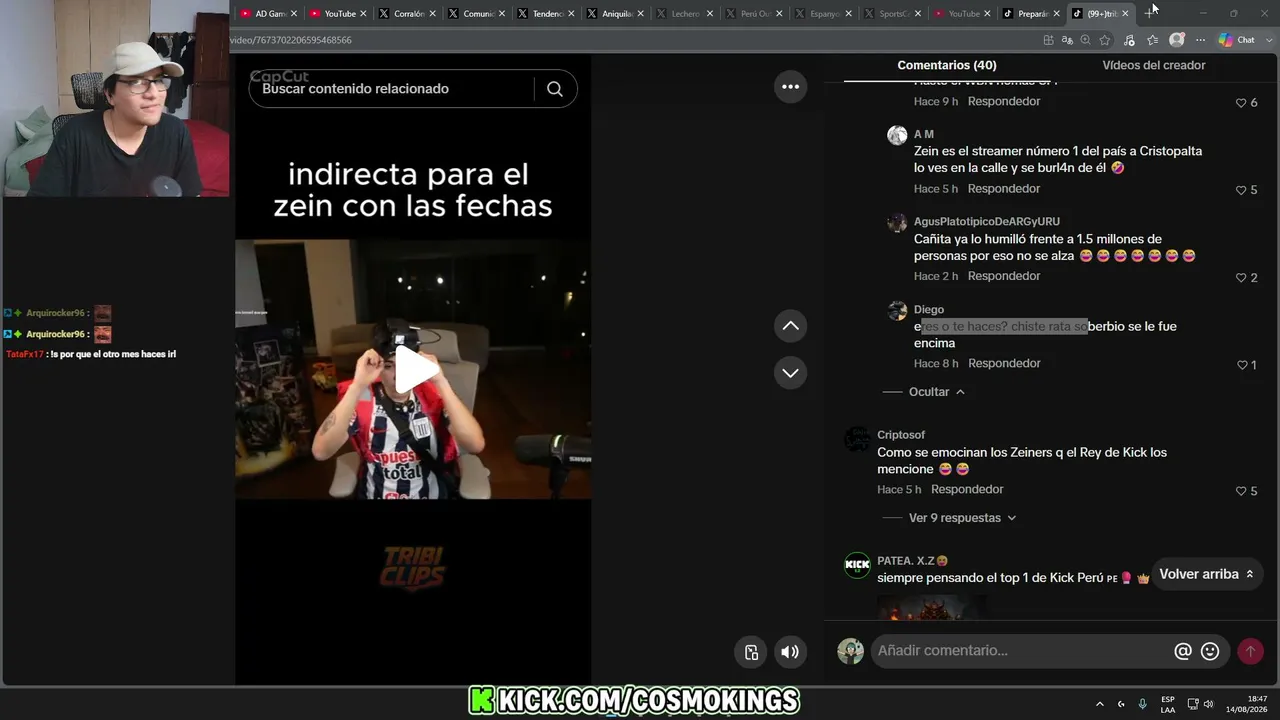
Task: Open the Copilot Chat button
Action: coord(1237,40)
